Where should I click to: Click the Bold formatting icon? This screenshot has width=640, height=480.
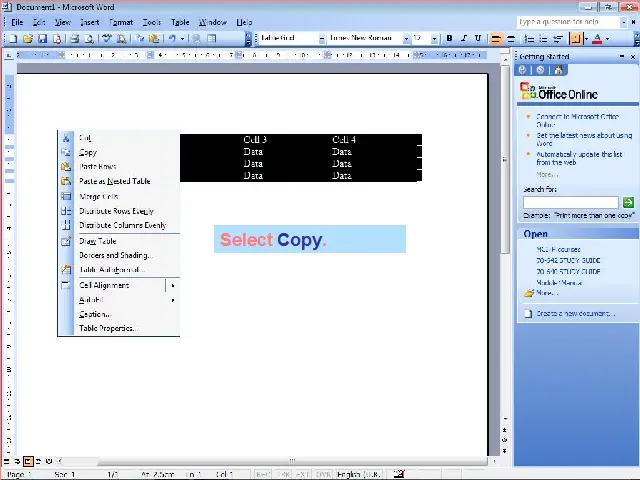449,39
